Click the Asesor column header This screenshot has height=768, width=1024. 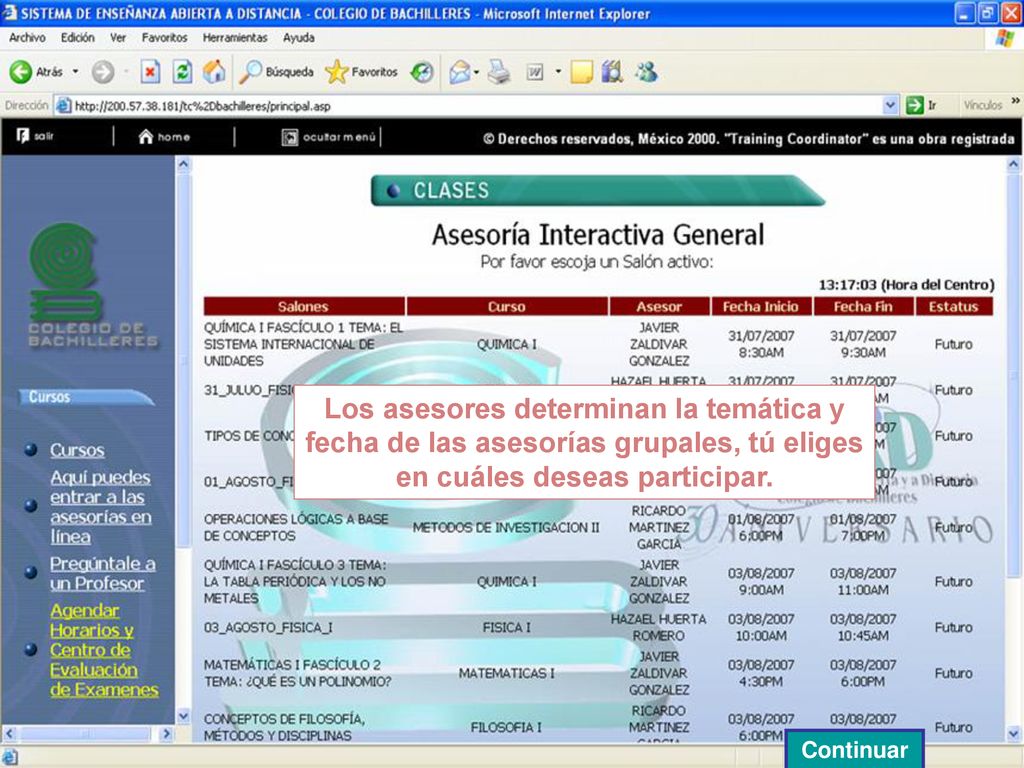click(x=659, y=306)
